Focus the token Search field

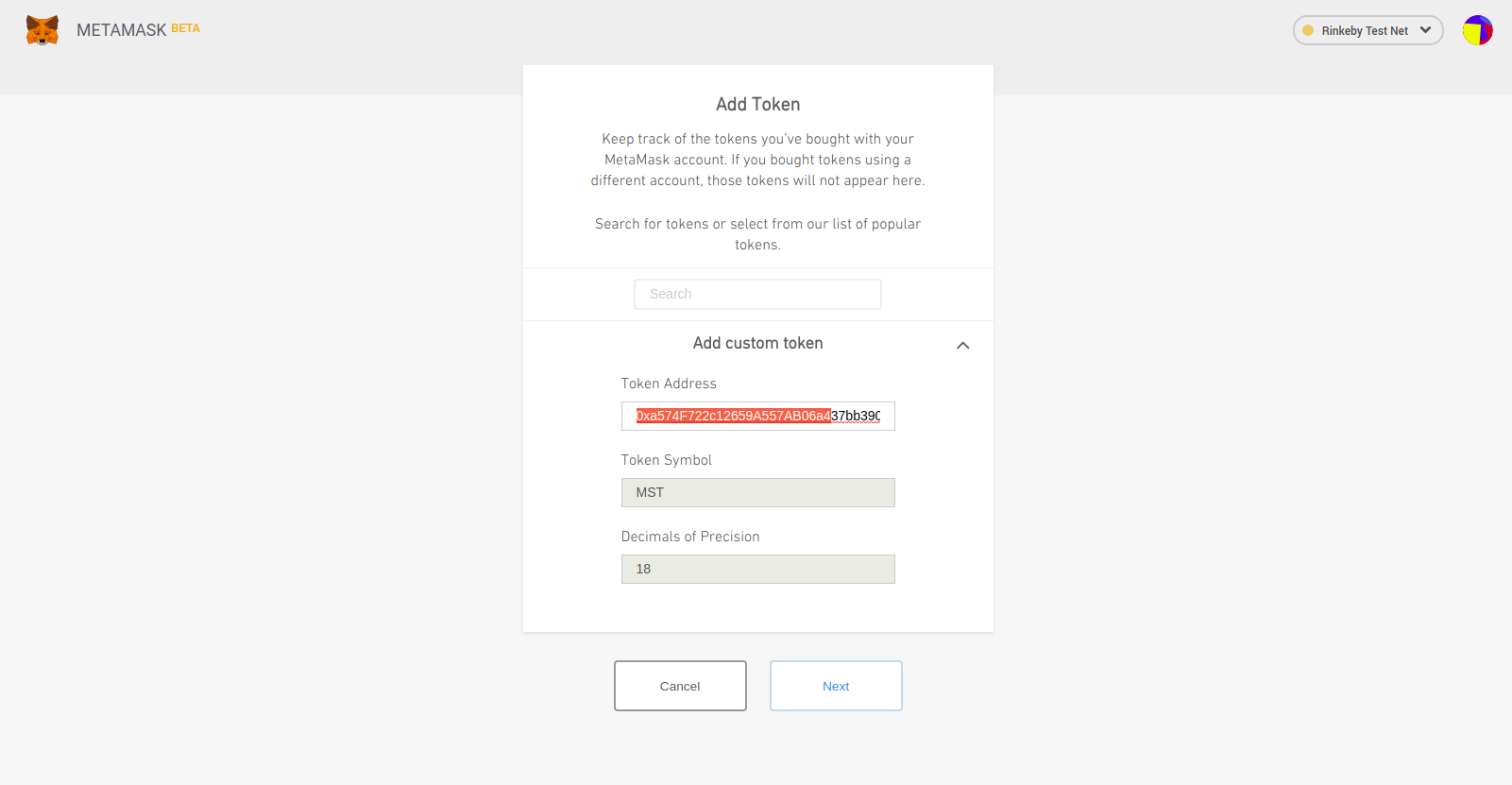tap(757, 294)
